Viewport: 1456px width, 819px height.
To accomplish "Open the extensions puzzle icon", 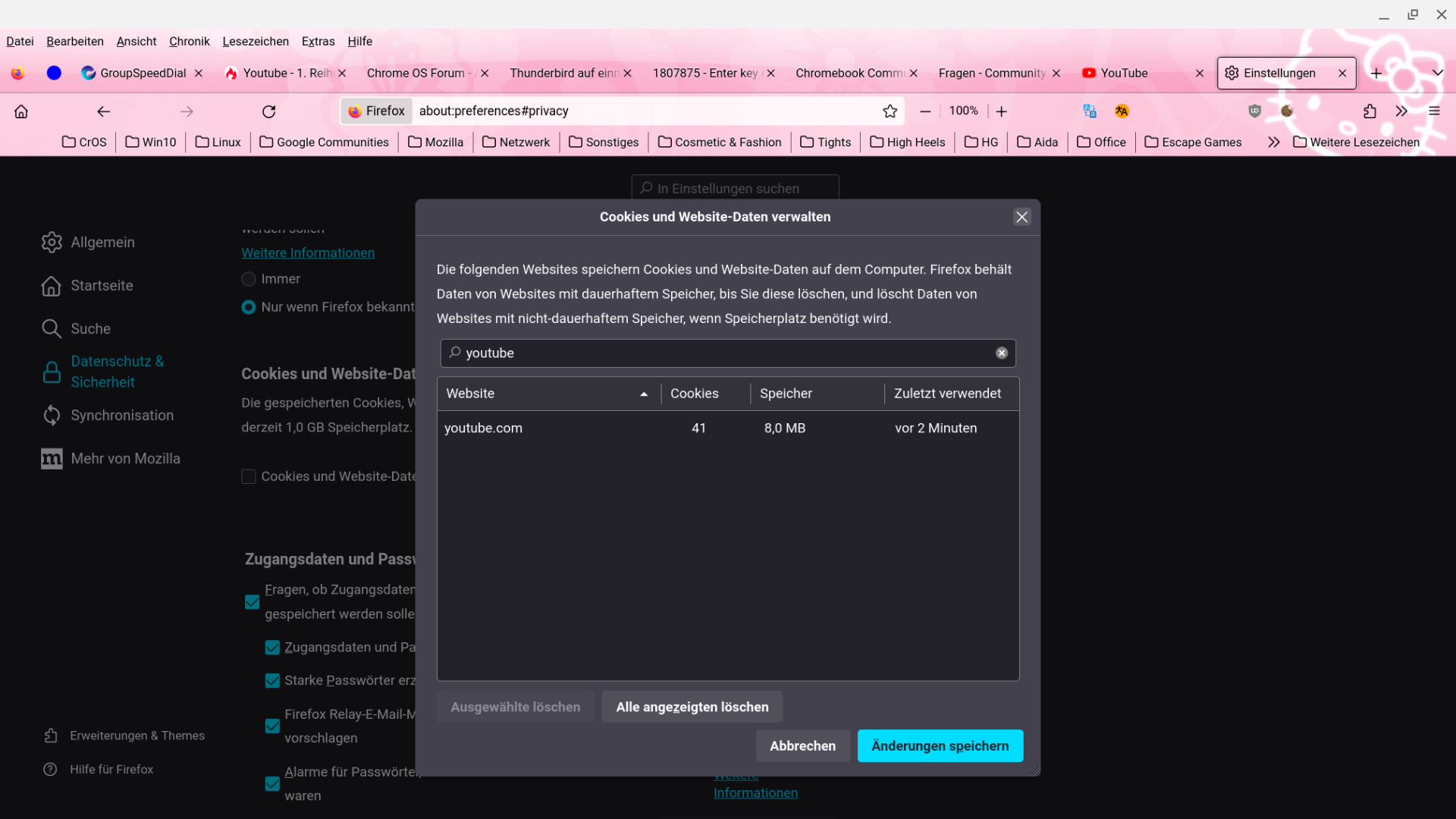I will (x=1370, y=111).
